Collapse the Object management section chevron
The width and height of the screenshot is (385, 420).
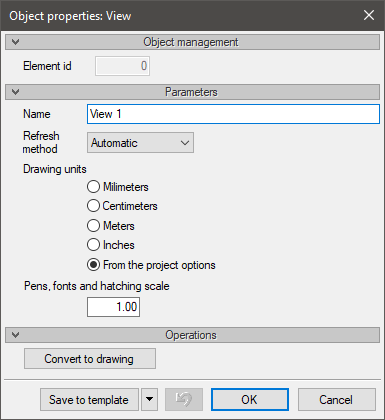pyautogui.click(x=15, y=42)
